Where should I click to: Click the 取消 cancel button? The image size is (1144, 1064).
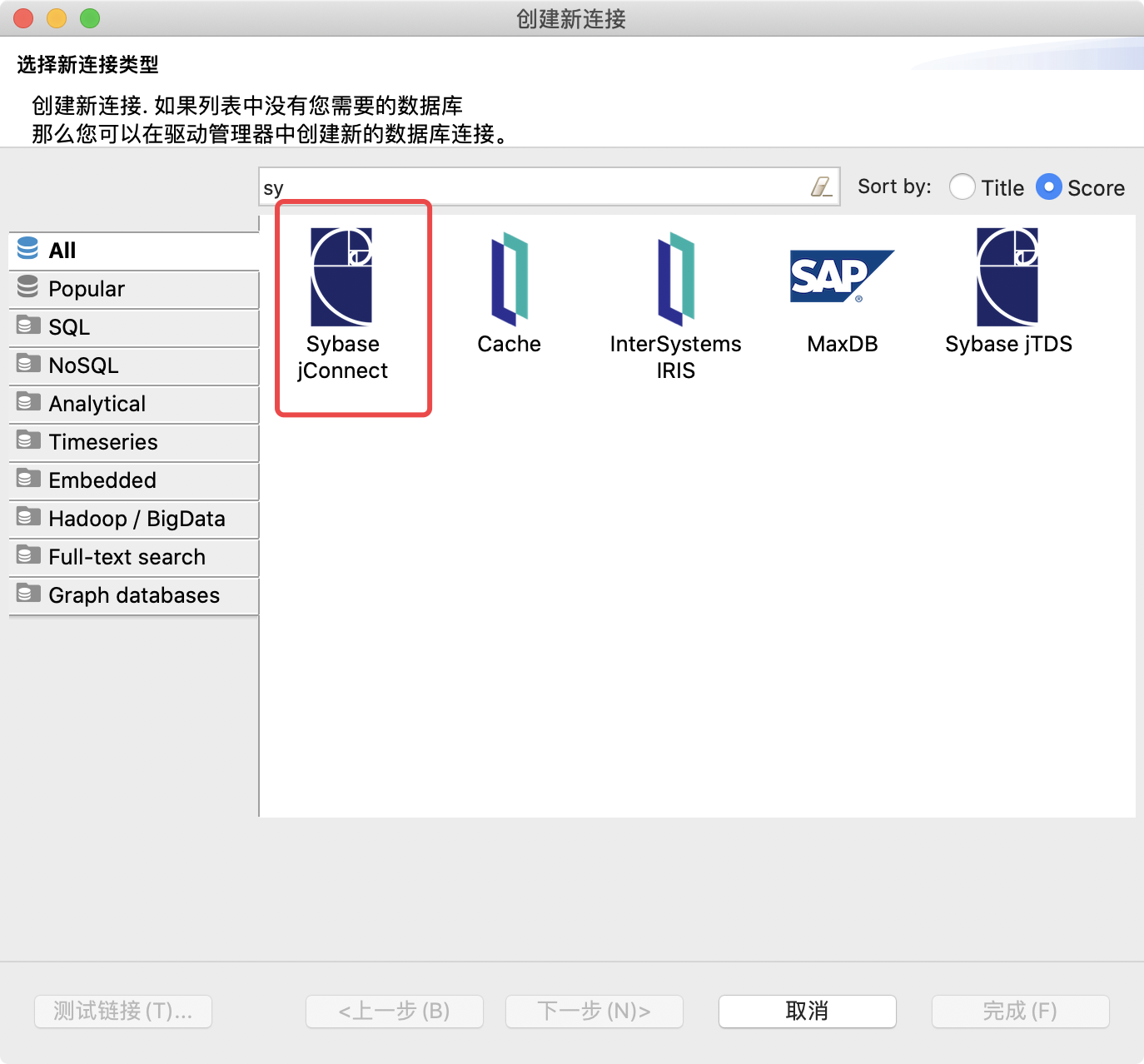point(806,1012)
